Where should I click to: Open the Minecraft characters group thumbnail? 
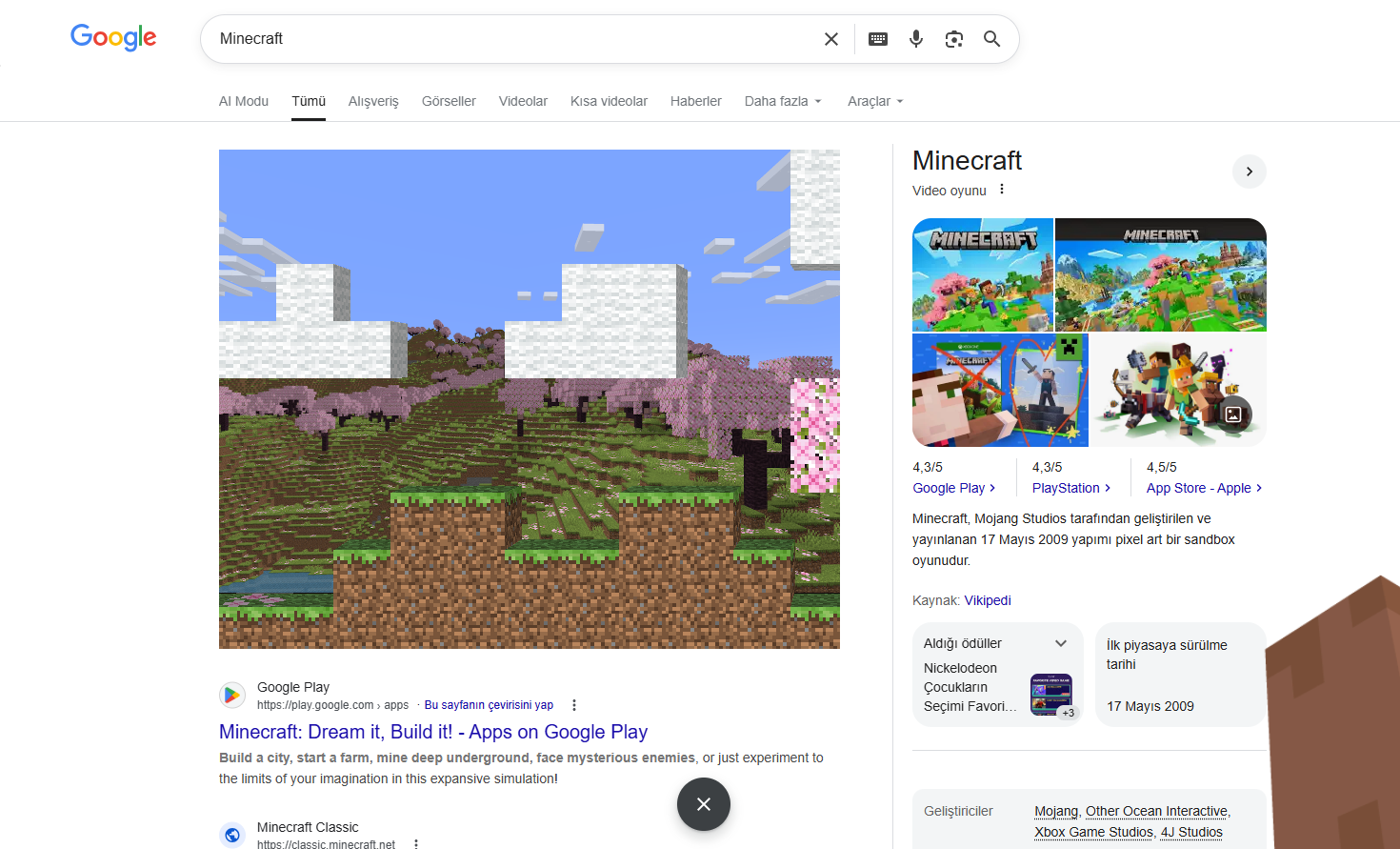coord(1178,390)
